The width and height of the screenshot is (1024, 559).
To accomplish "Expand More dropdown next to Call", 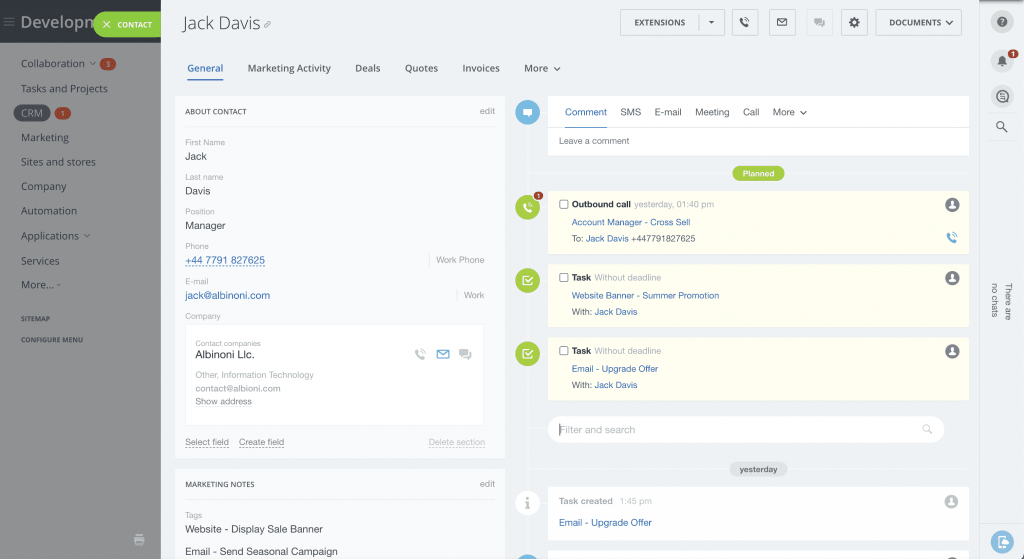I will coord(790,112).
